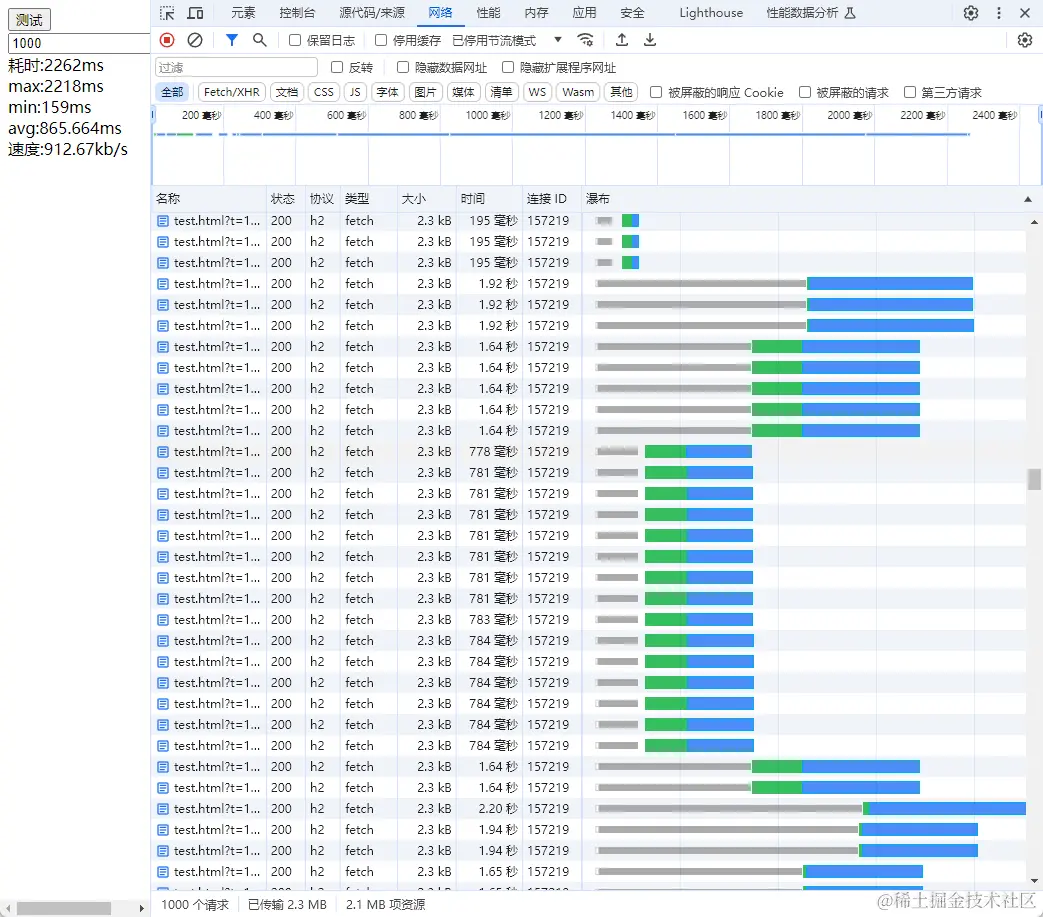Open the 控制台 tab
Viewport: 1043px width, 917px height.
pyautogui.click(x=297, y=13)
